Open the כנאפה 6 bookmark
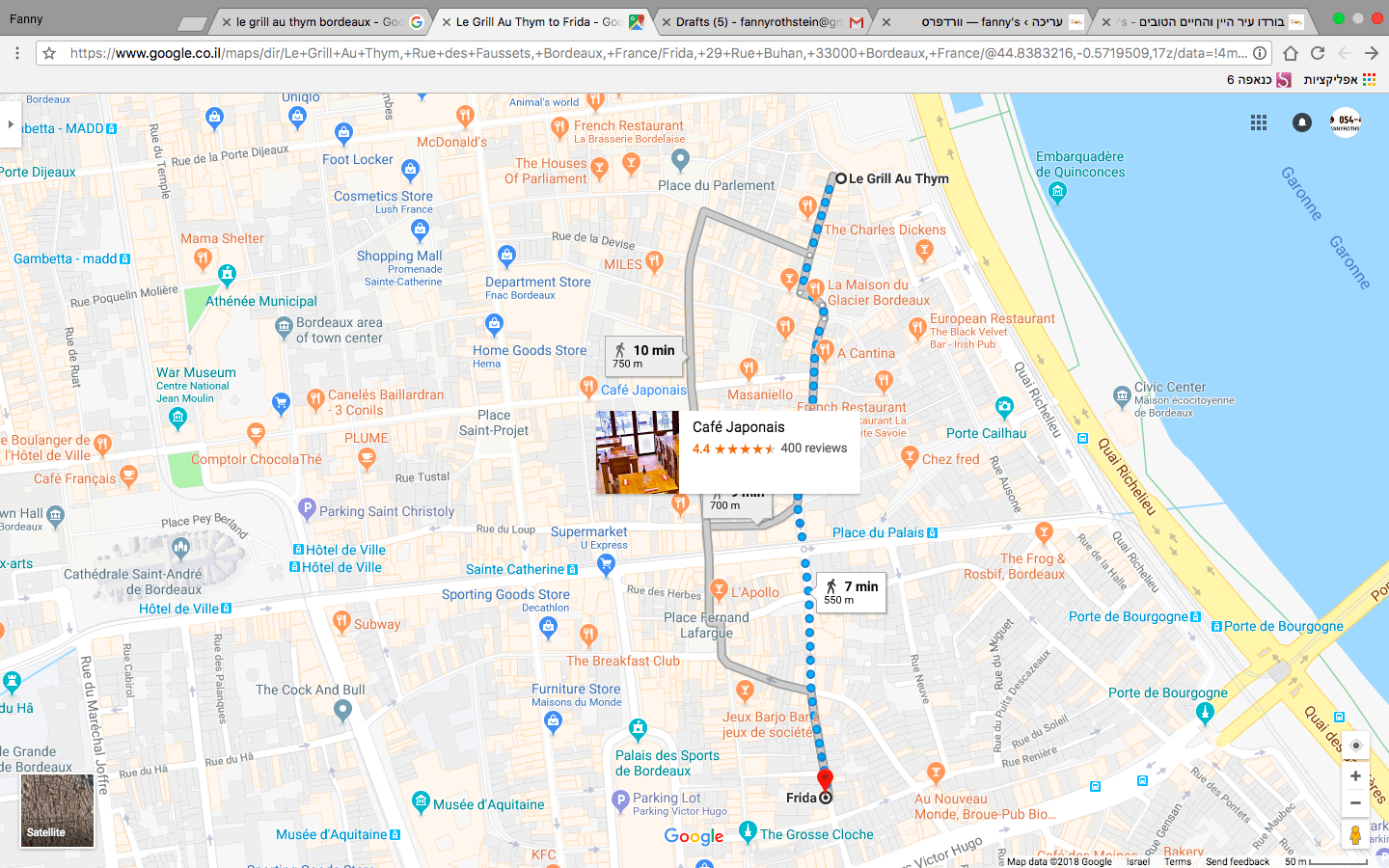 pos(1259,80)
